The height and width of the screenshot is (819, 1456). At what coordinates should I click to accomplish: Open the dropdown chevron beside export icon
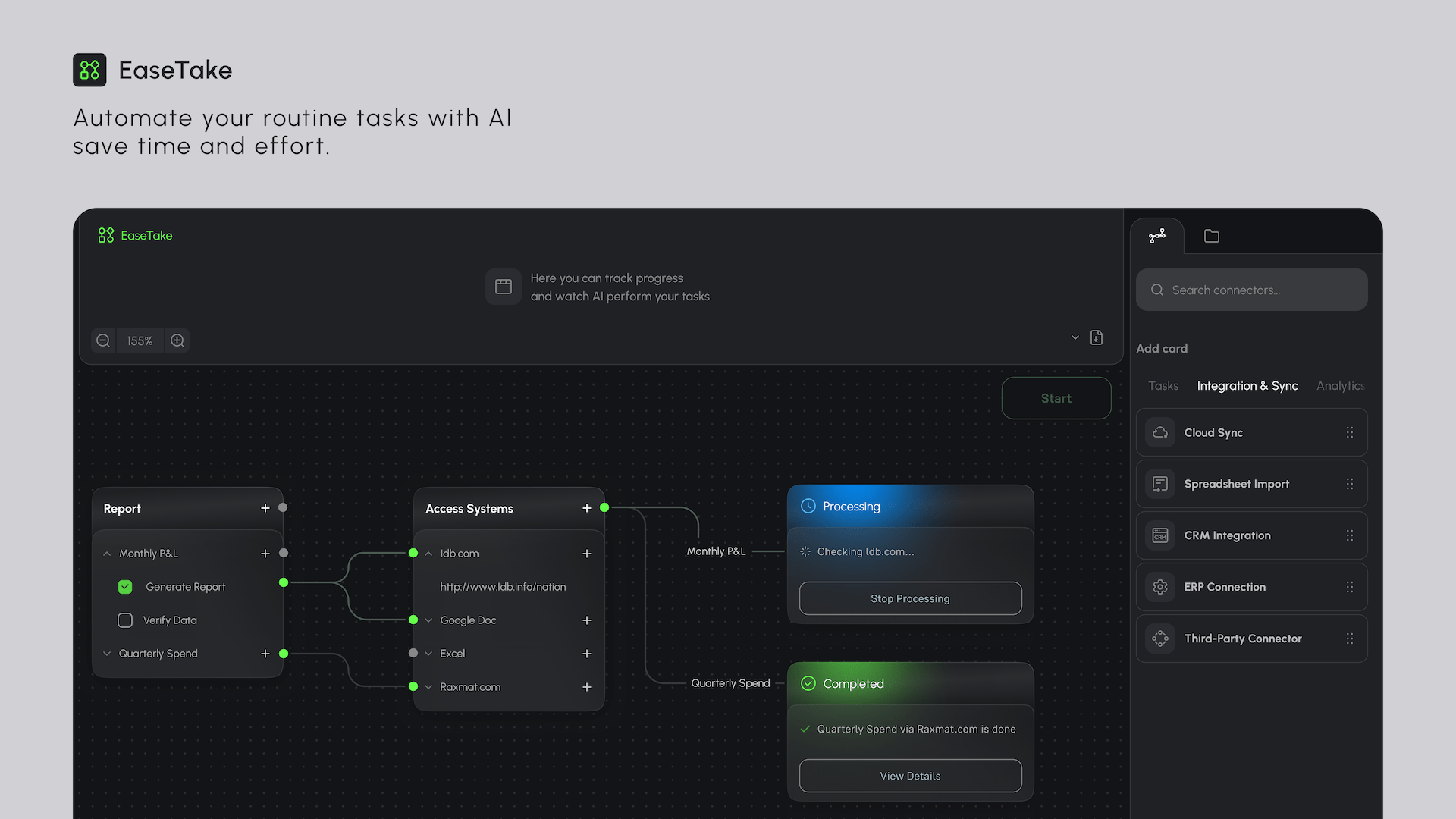(1075, 337)
